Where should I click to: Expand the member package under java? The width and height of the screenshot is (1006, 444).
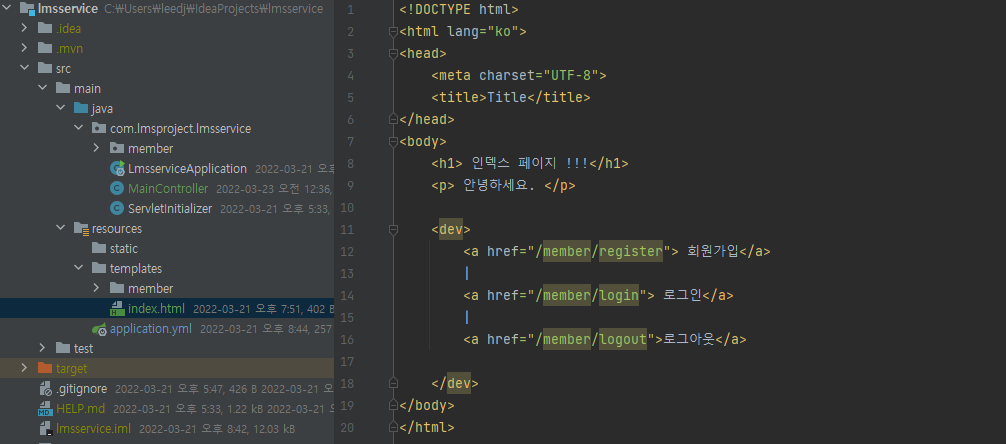coord(96,148)
